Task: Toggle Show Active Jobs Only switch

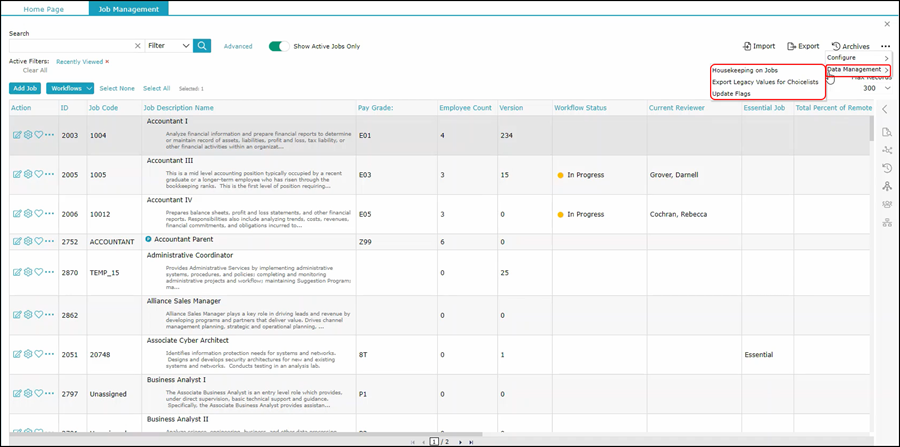Action: 279,46
